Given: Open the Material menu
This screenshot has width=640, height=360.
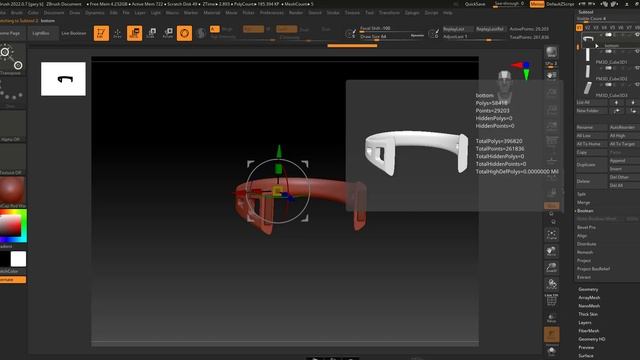Looking at the screenshot, I should [x=212, y=13].
